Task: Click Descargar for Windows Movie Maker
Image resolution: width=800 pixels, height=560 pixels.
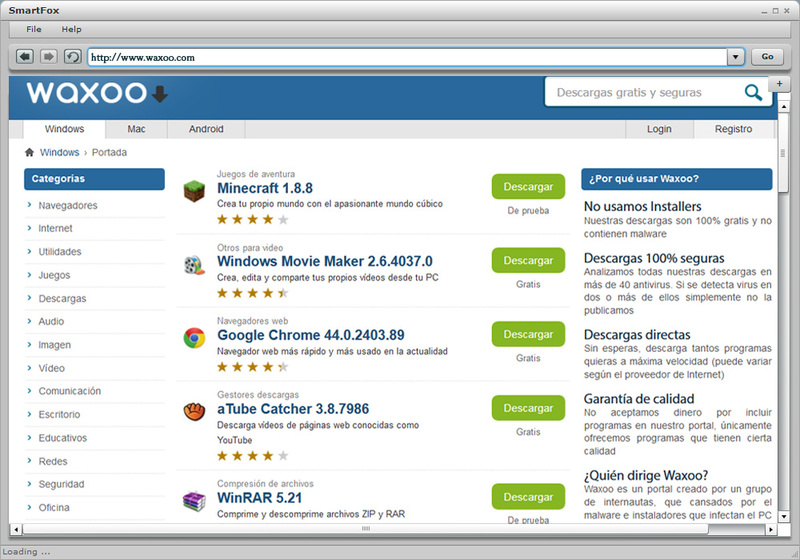Action: pyautogui.click(x=528, y=260)
